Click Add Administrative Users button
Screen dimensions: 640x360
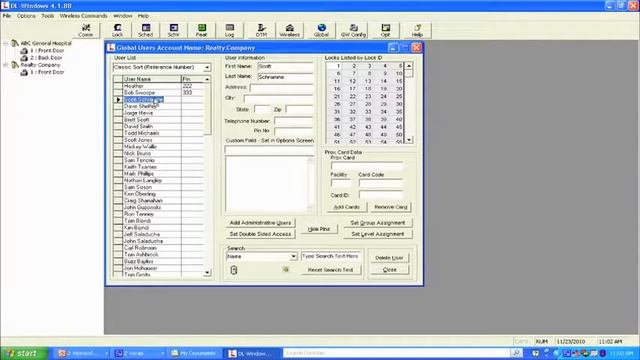260,223
